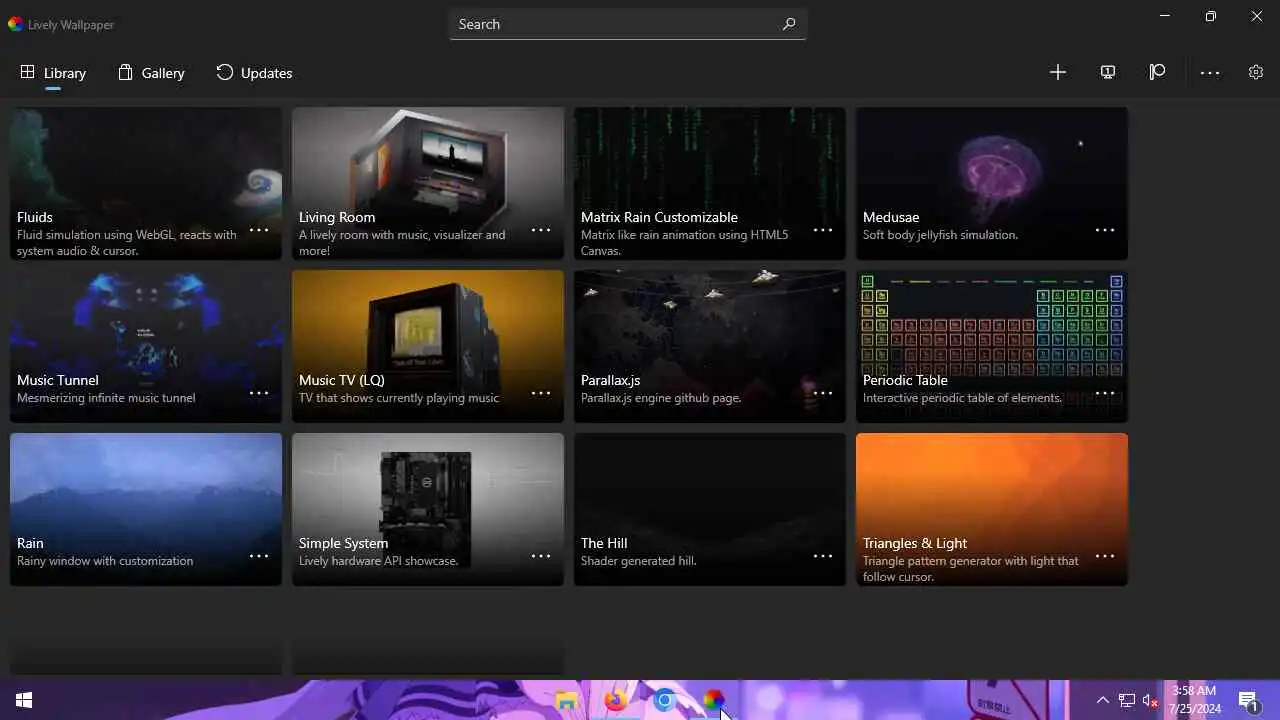Switch to the Library tab
1280x720 pixels.
pos(53,73)
